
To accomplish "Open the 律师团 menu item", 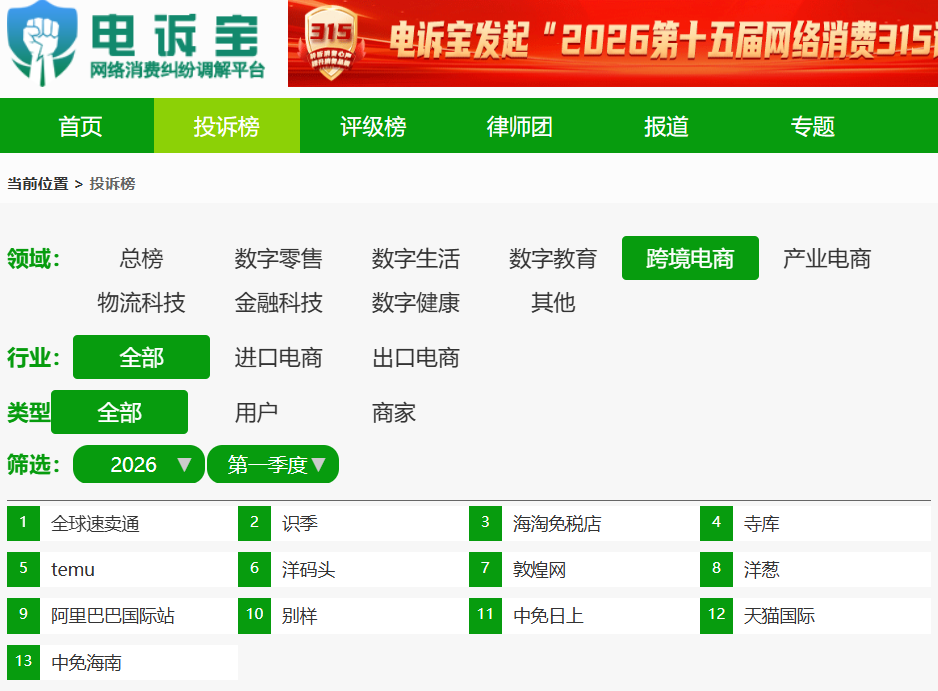I will click(518, 126).
